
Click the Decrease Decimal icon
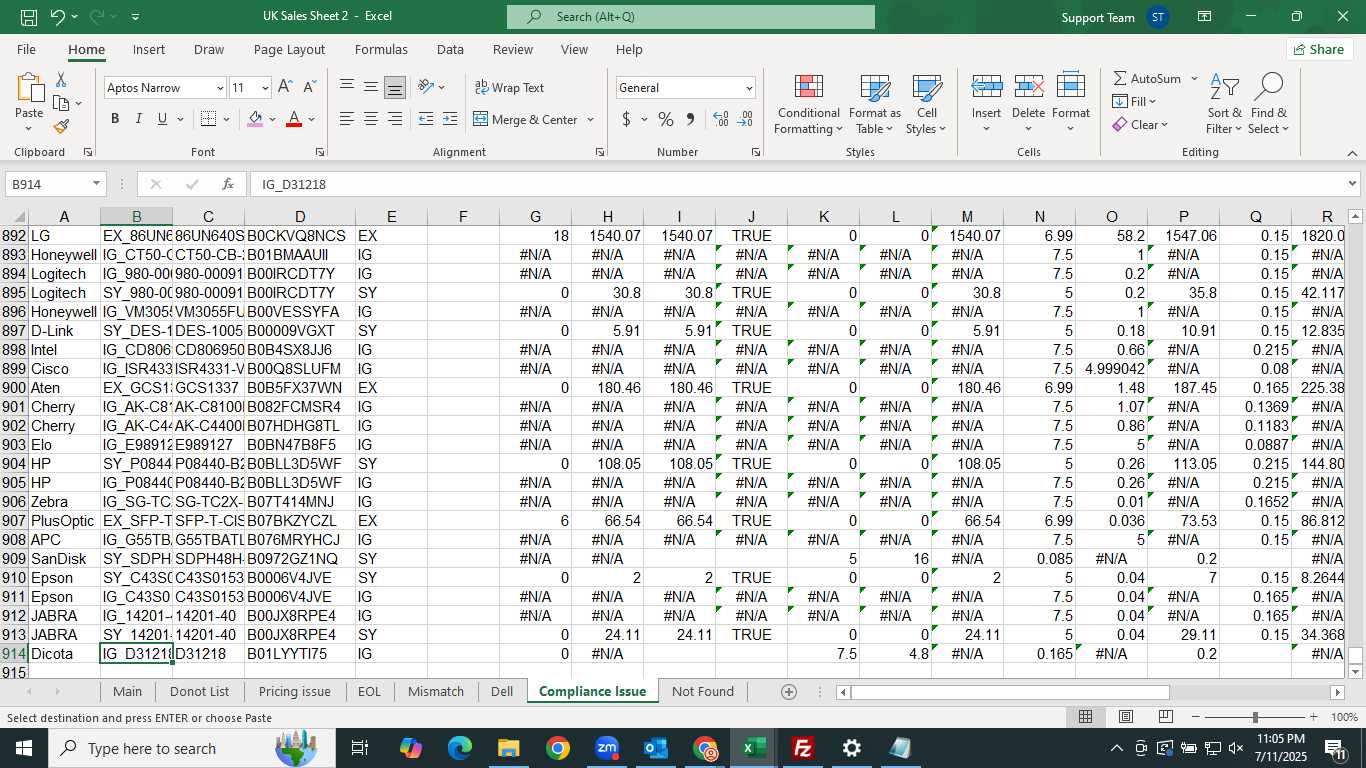745,119
